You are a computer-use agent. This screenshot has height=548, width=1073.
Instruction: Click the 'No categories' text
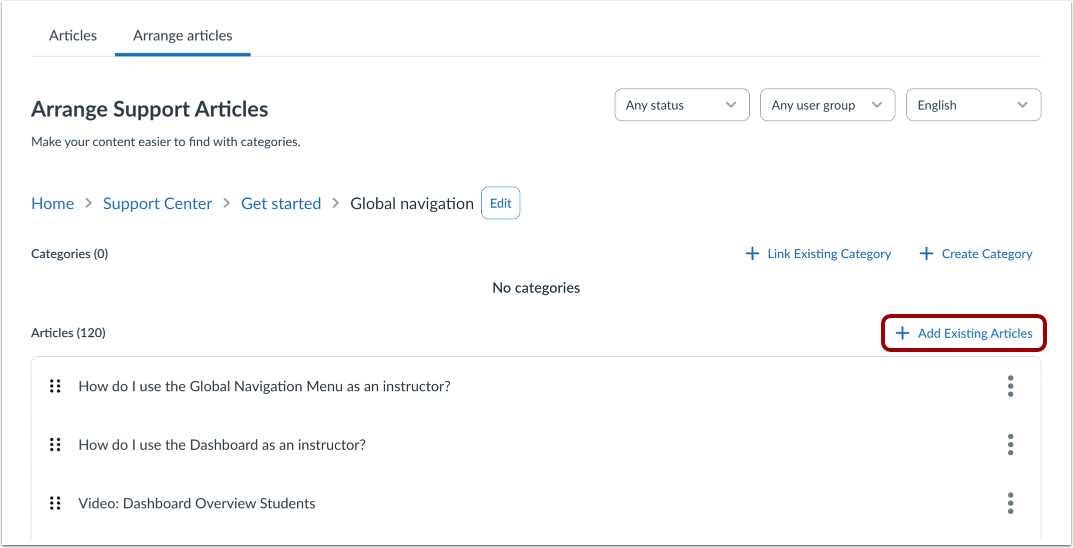[536, 288]
